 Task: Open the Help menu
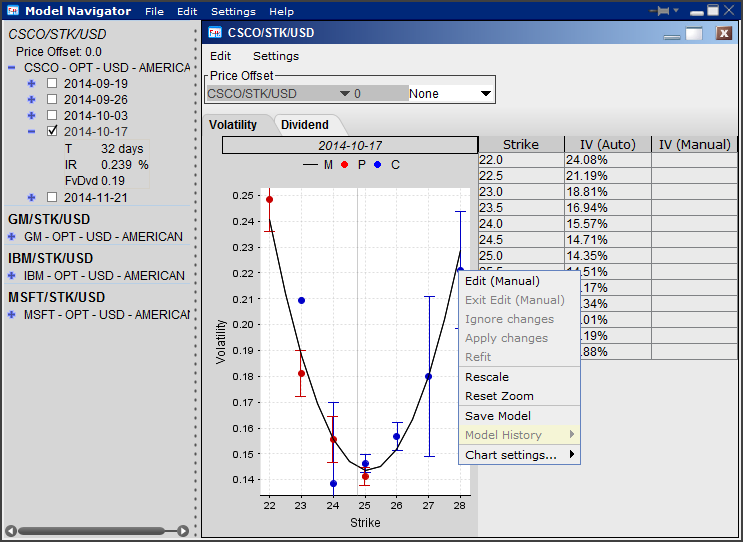tap(281, 11)
